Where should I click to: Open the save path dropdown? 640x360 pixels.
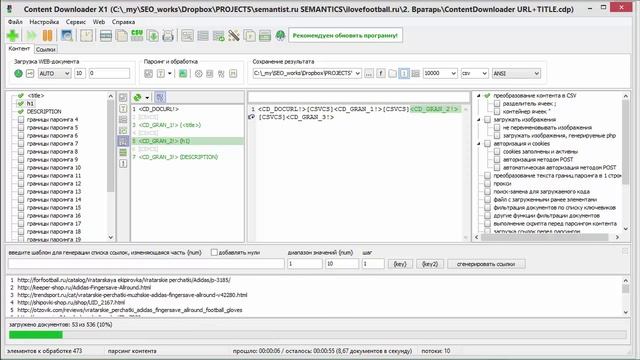tap(358, 73)
